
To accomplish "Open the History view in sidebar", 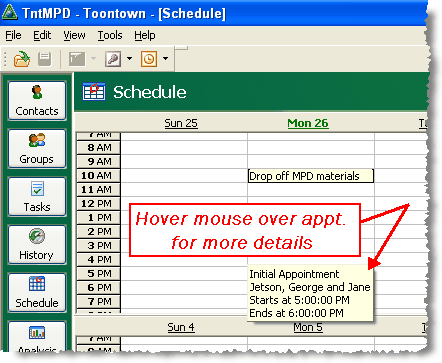I will pyautogui.click(x=37, y=245).
